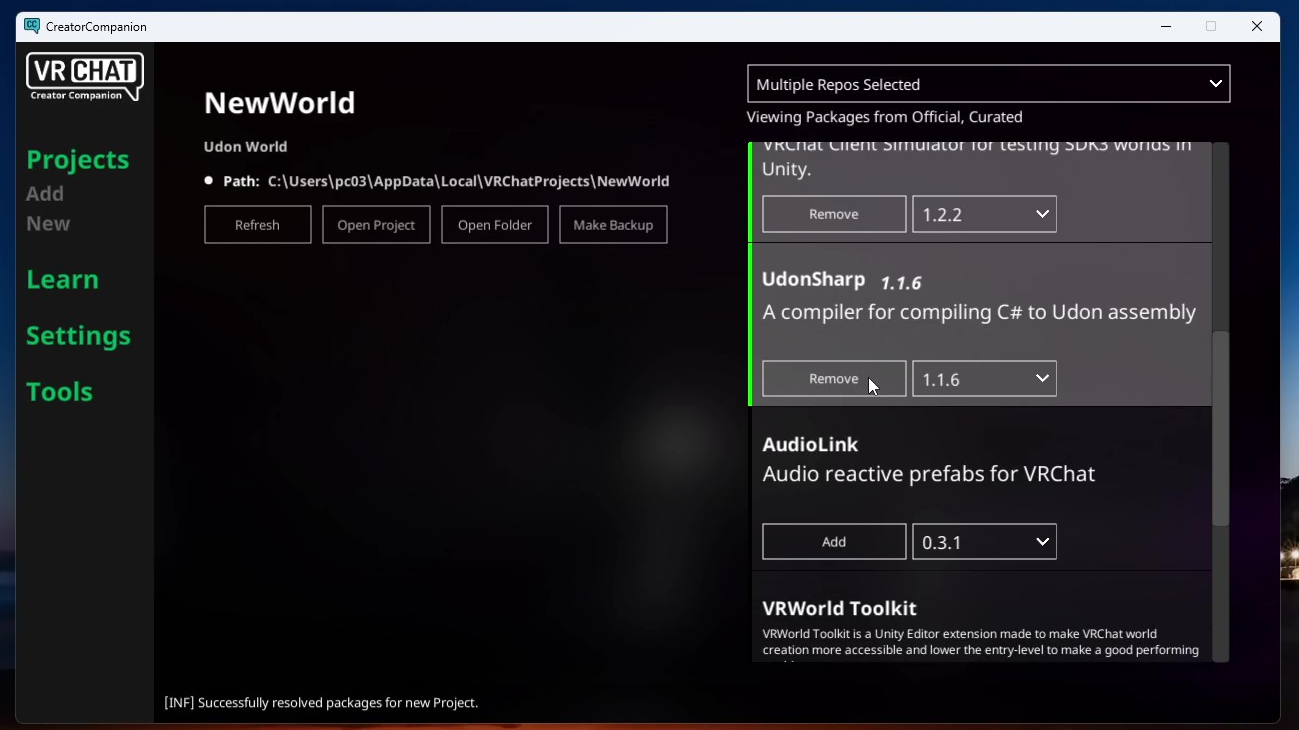The image size is (1299, 730).
Task: Open the AudioLink 0.3.1 version dropdown
Action: tap(984, 542)
